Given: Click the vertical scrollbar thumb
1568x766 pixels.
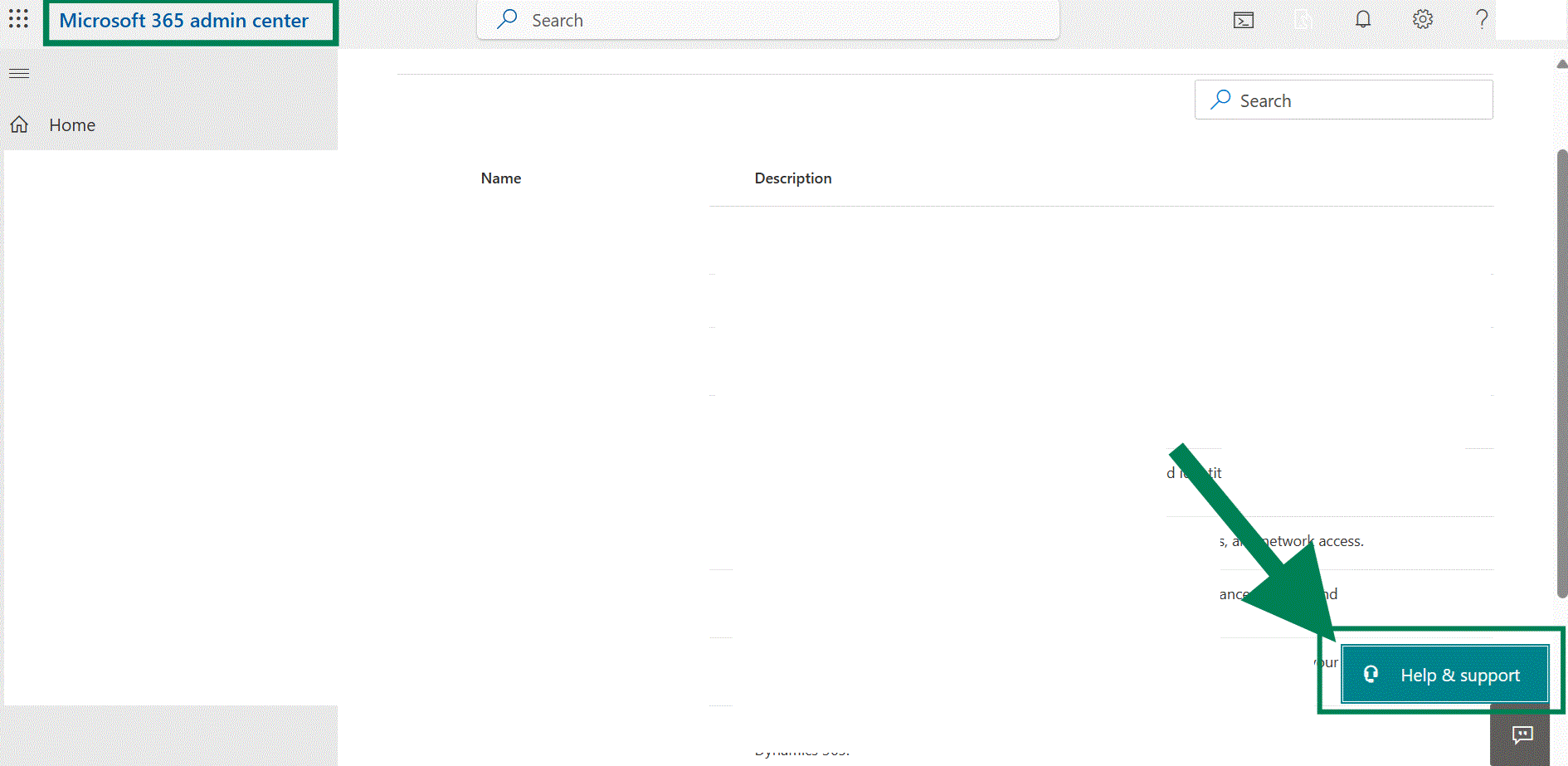Looking at the screenshot, I should click(1561, 373).
